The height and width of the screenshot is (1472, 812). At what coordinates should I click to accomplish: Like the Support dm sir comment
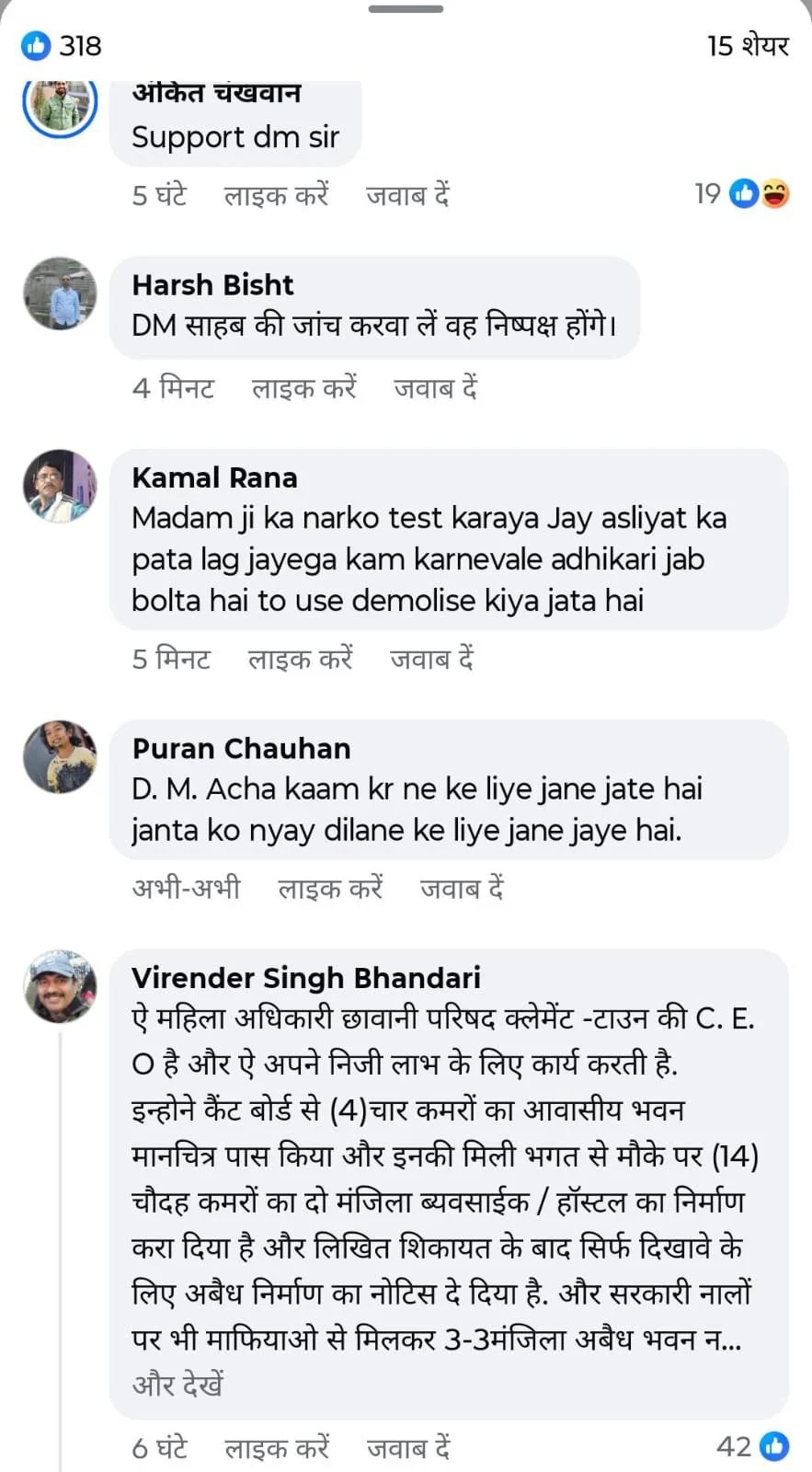276,195
